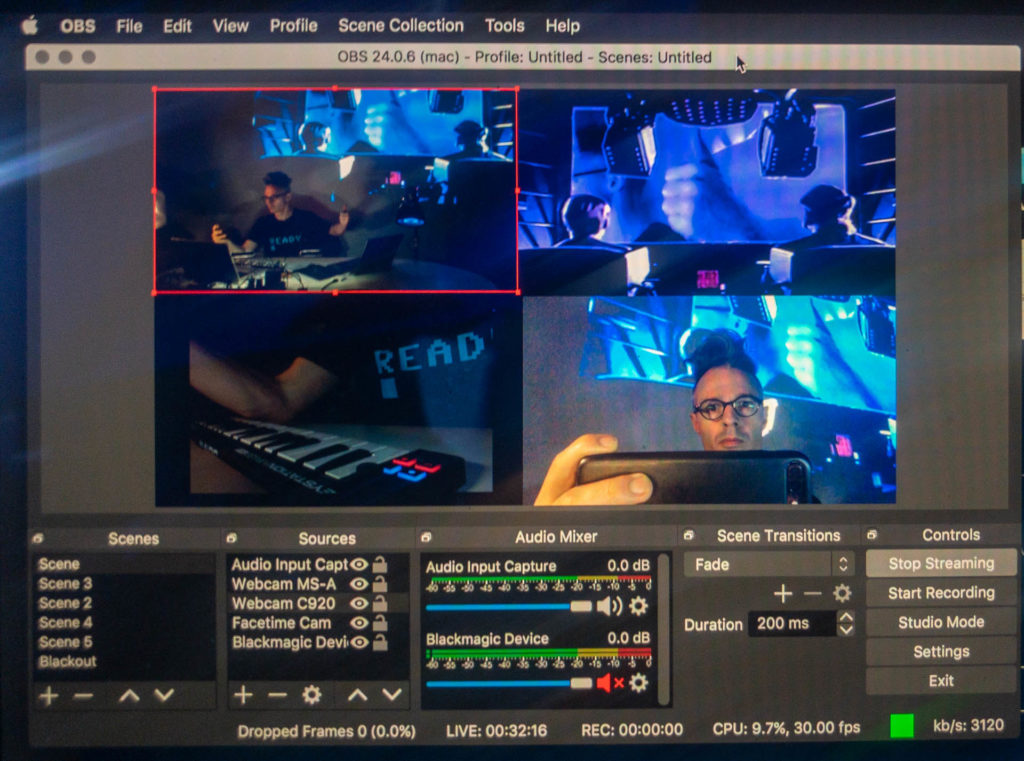Open Blackmagic Device audio settings gear
The height and width of the screenshot is (761, 1024).
coord(639,683)
